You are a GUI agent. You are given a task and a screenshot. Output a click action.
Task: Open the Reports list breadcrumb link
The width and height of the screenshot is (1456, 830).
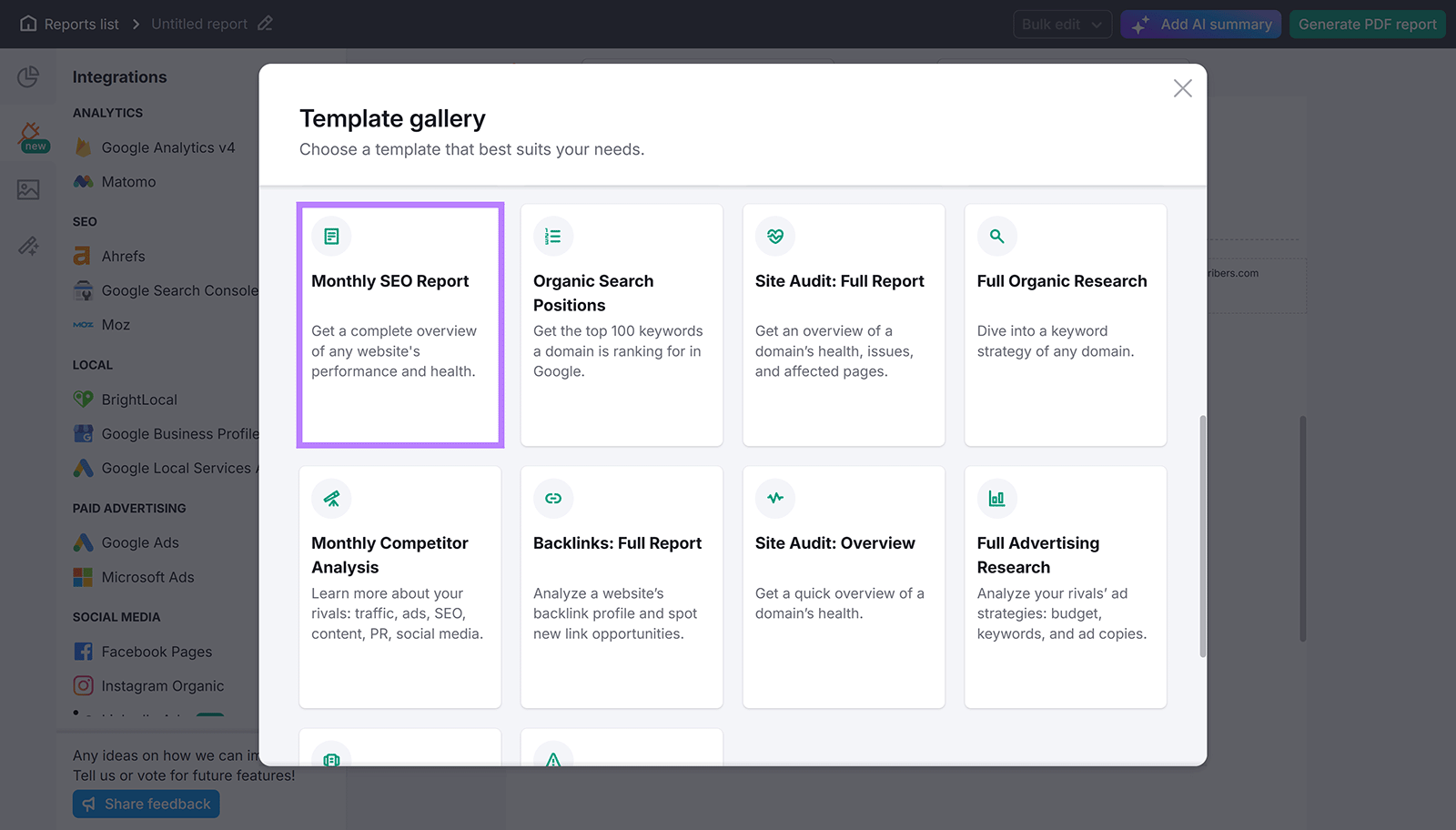80,23
